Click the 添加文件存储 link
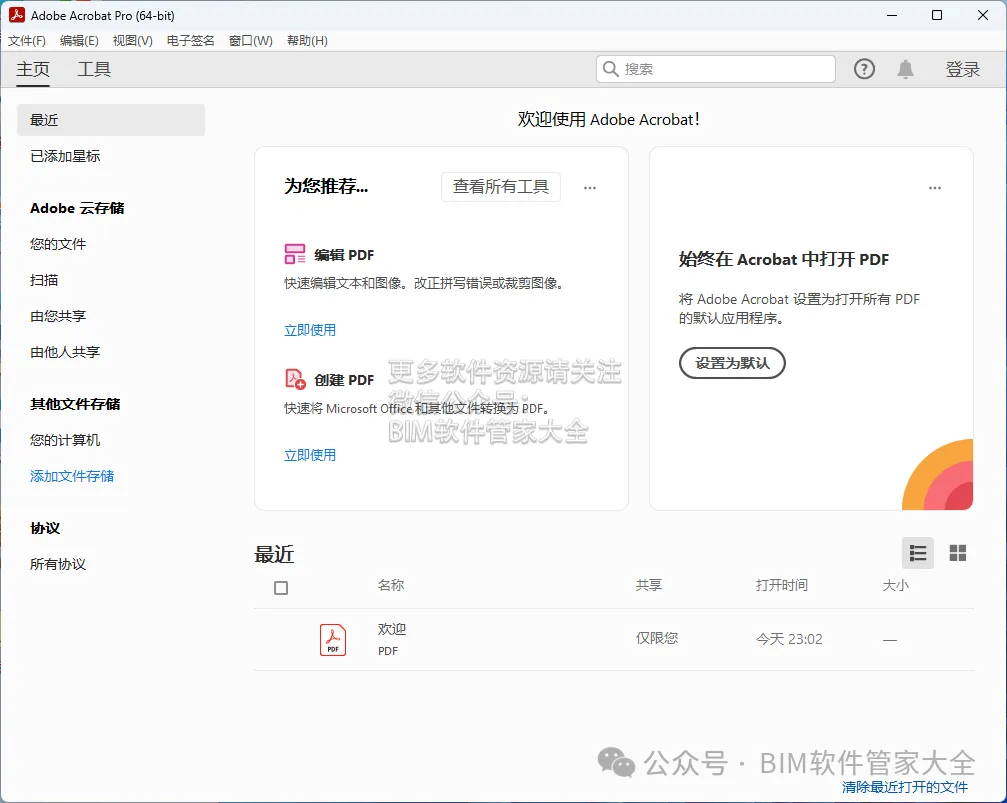 [72, 476]
